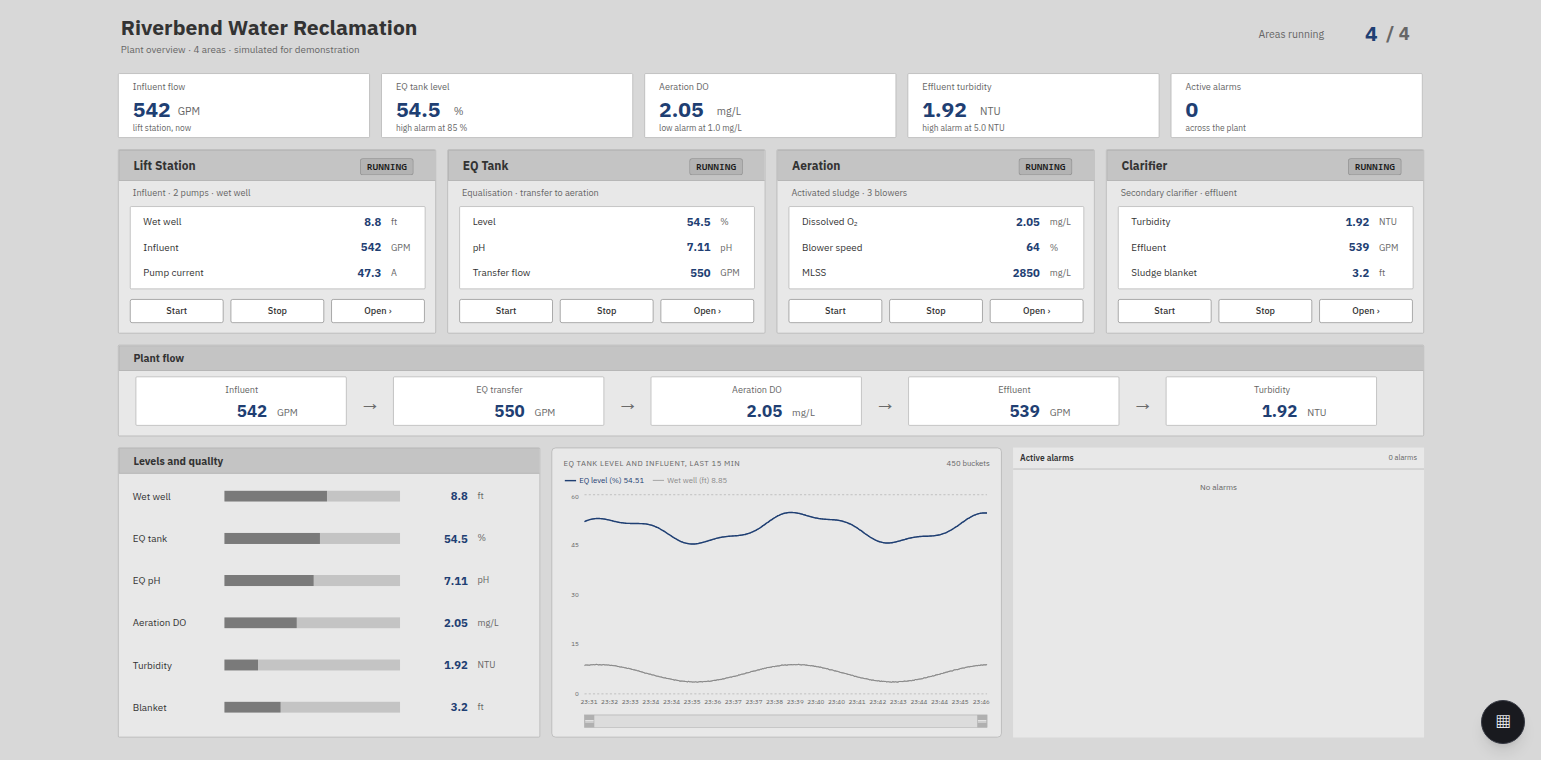This screenshot has width=1541, height=760.
Task: Toggle the EQ level (%) legend series
Action: [604, 480]
